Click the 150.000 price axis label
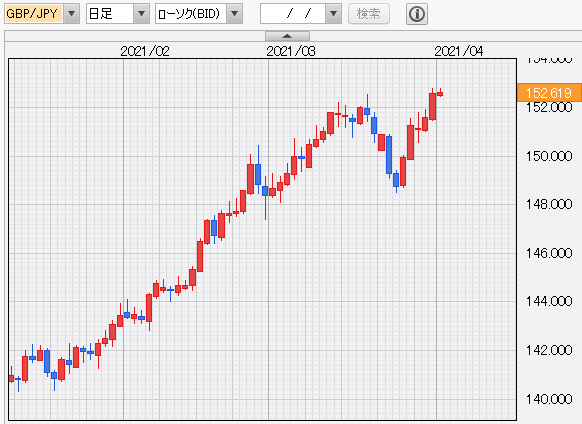 point(549,156)
